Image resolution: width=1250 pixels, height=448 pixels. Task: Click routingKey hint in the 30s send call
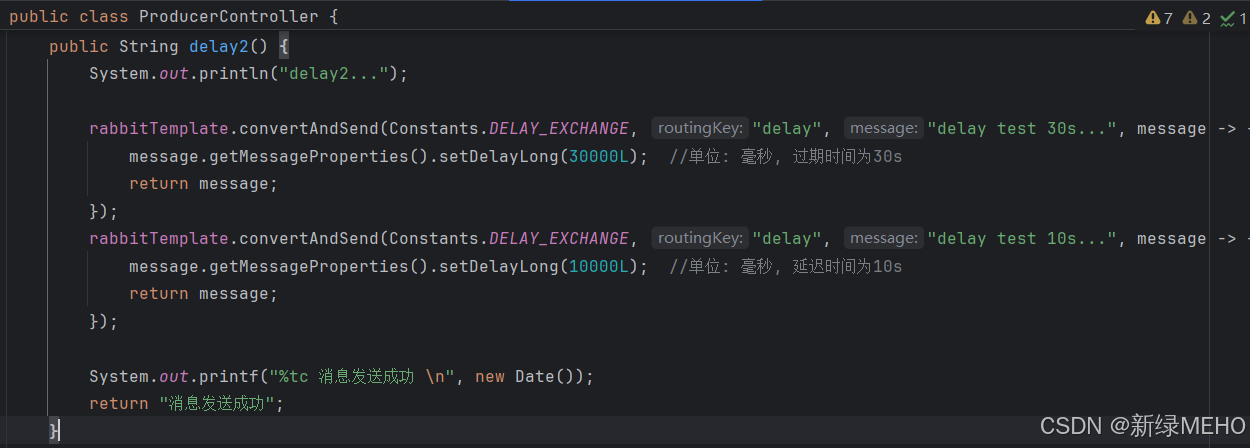(x=700, y=128)
